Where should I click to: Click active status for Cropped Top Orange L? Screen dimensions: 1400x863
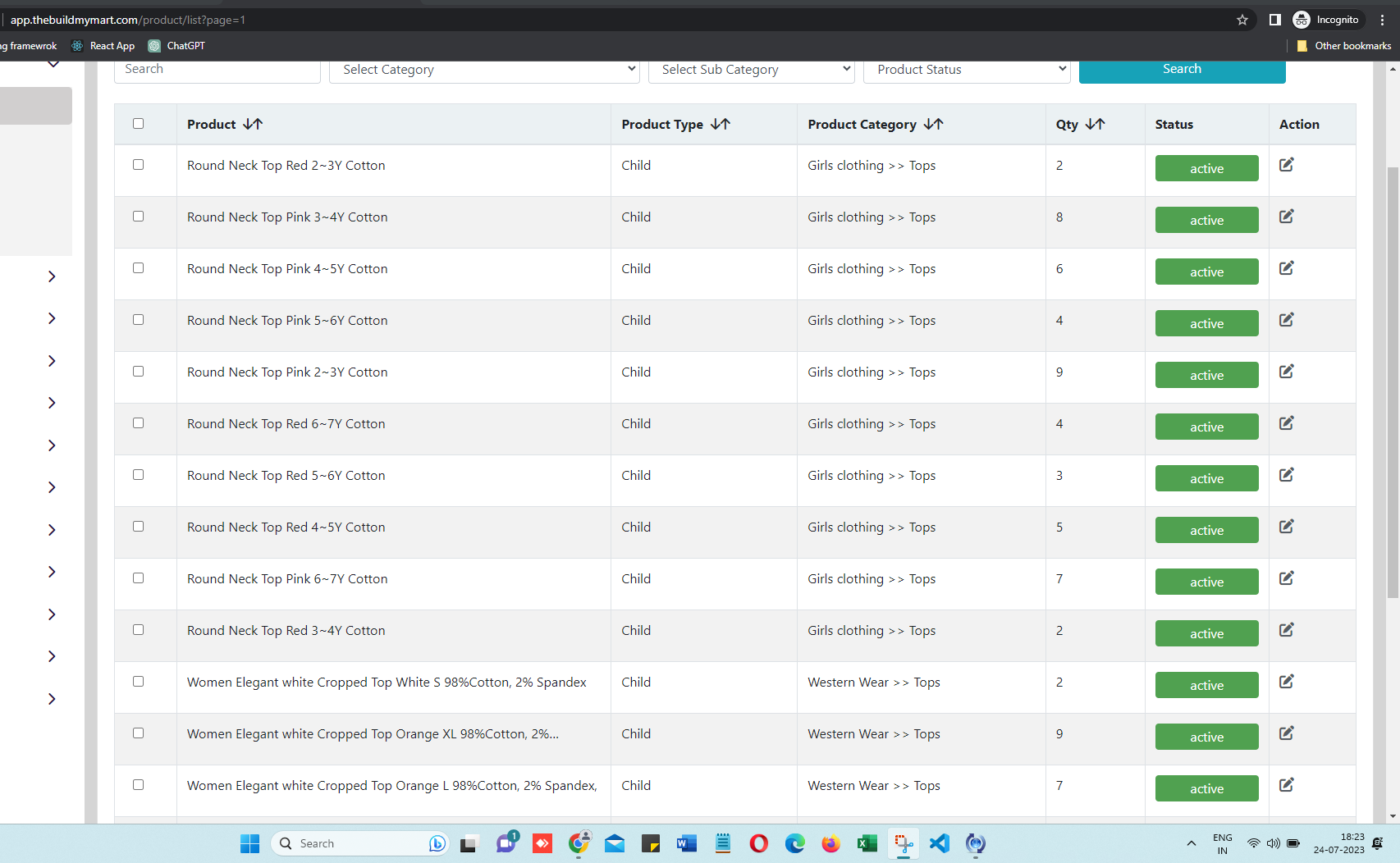coord(1206,788)
